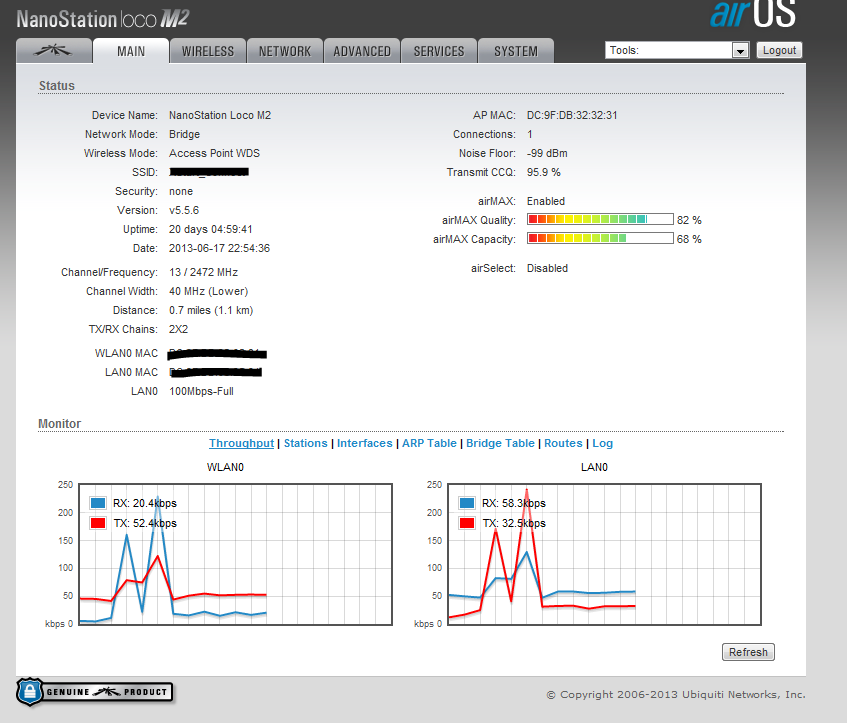This screenshot has height=723, width=847.
Task: Select the airMAX value Enabled
Action: click(546, 201)
